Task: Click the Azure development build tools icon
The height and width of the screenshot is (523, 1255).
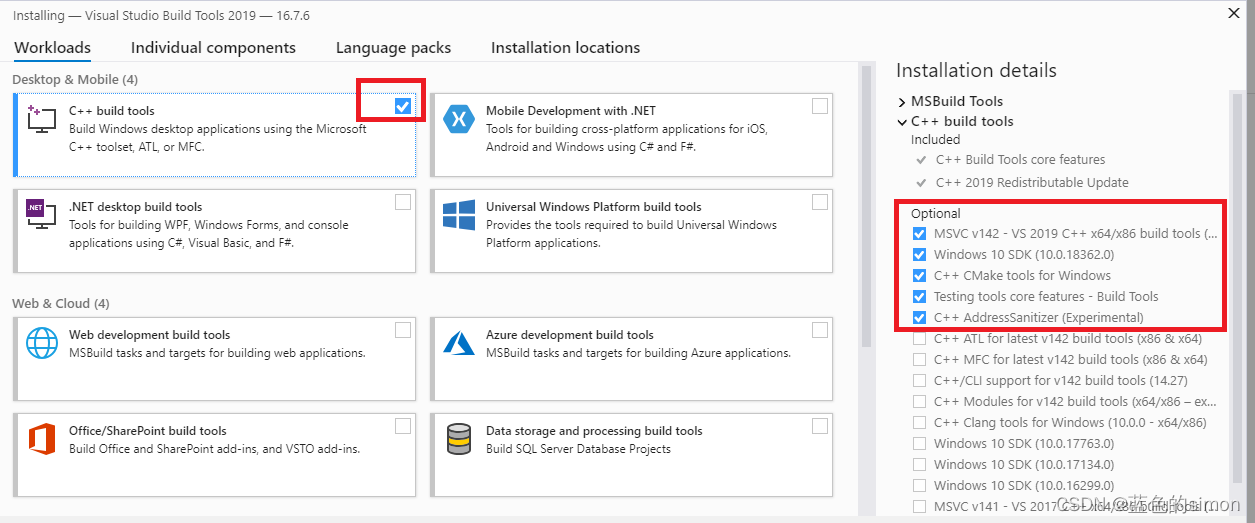Action: [x=458, y=343]
